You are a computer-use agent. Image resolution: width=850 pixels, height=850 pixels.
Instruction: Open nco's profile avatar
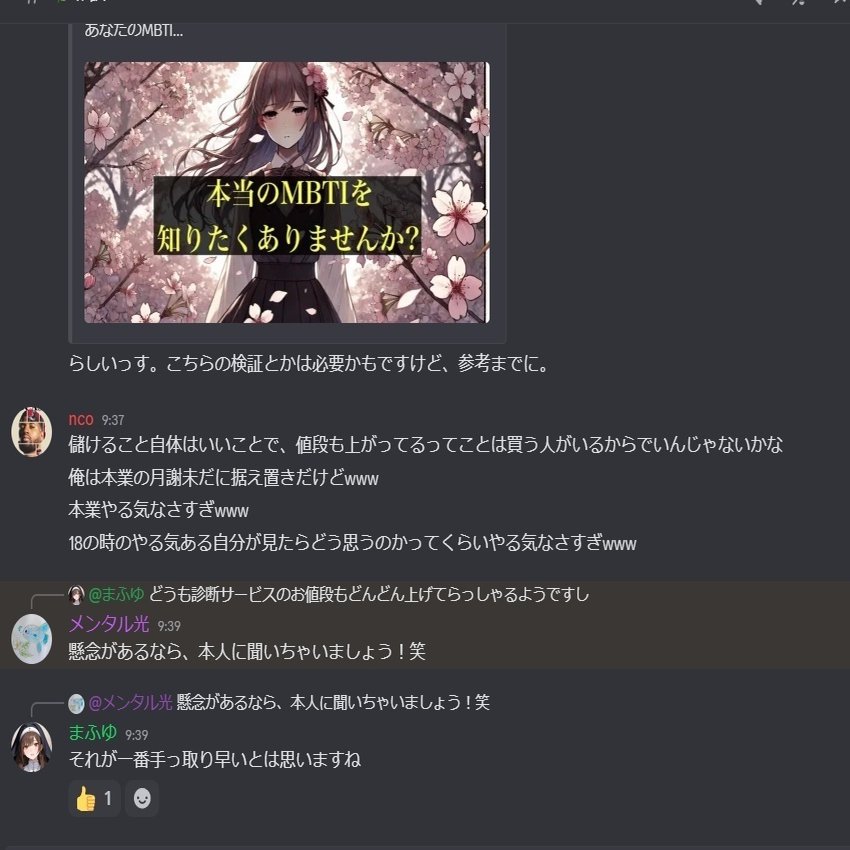click(32, 432)
